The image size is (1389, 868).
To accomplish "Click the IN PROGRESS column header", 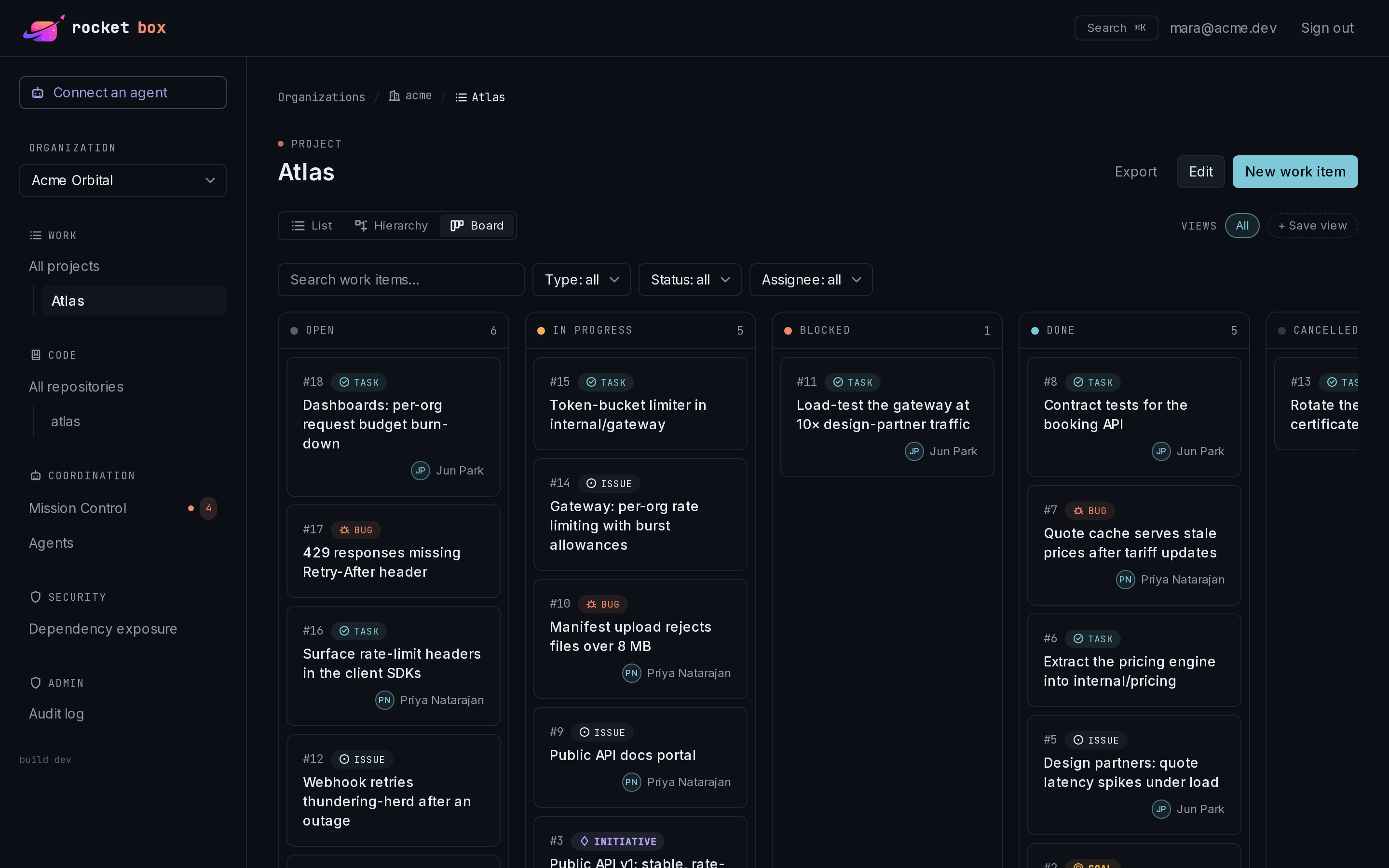I will click(640, 331).
